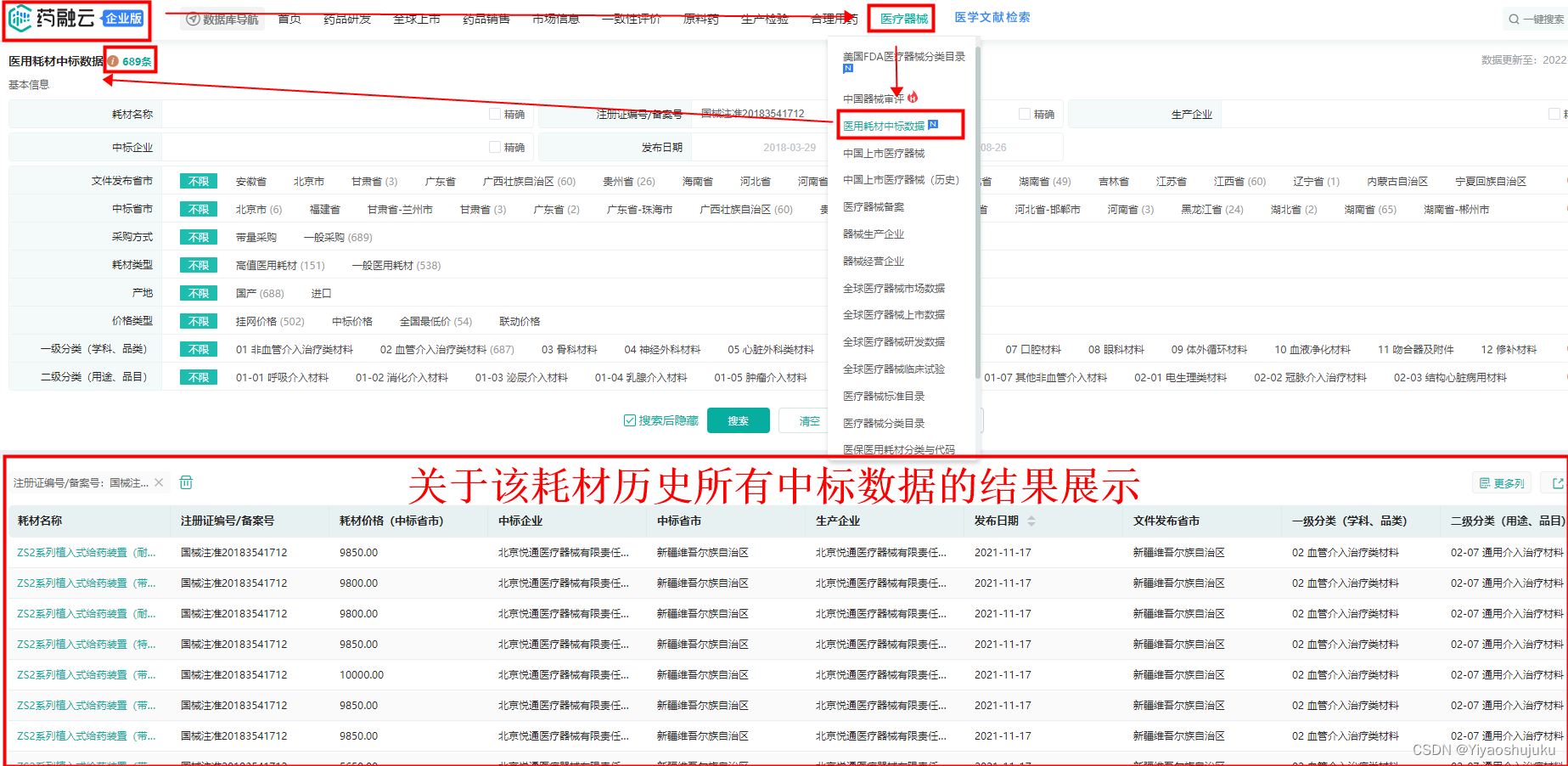The width and height of the screenshot is (1568, 766).
Task: Filter by 02 血管介入治疗类材料 (687)
Action: tap(447, 349)
